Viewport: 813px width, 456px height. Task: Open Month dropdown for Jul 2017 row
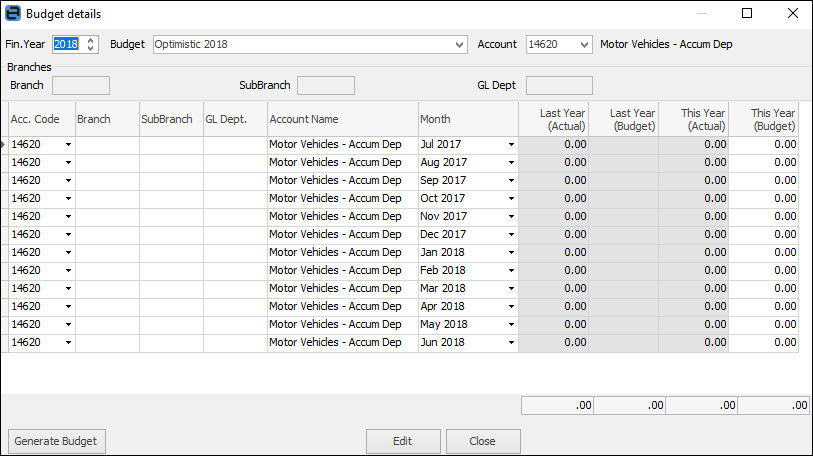pyautogui.click(x=511, y=145)
